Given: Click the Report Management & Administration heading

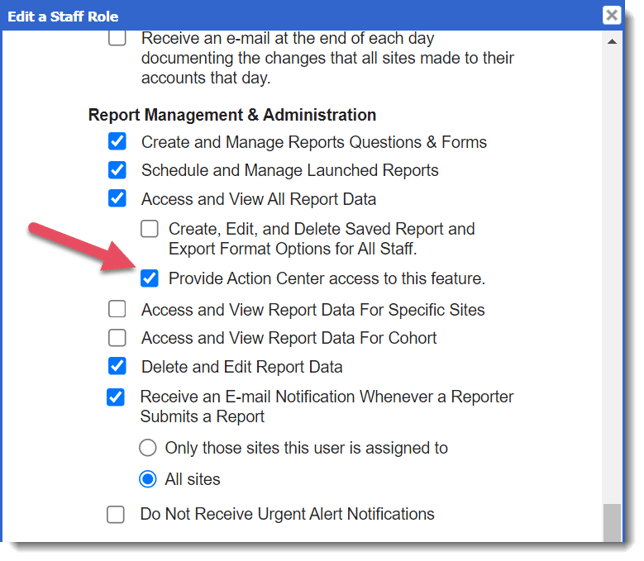Looking at the screenshot, I should 232,115.
